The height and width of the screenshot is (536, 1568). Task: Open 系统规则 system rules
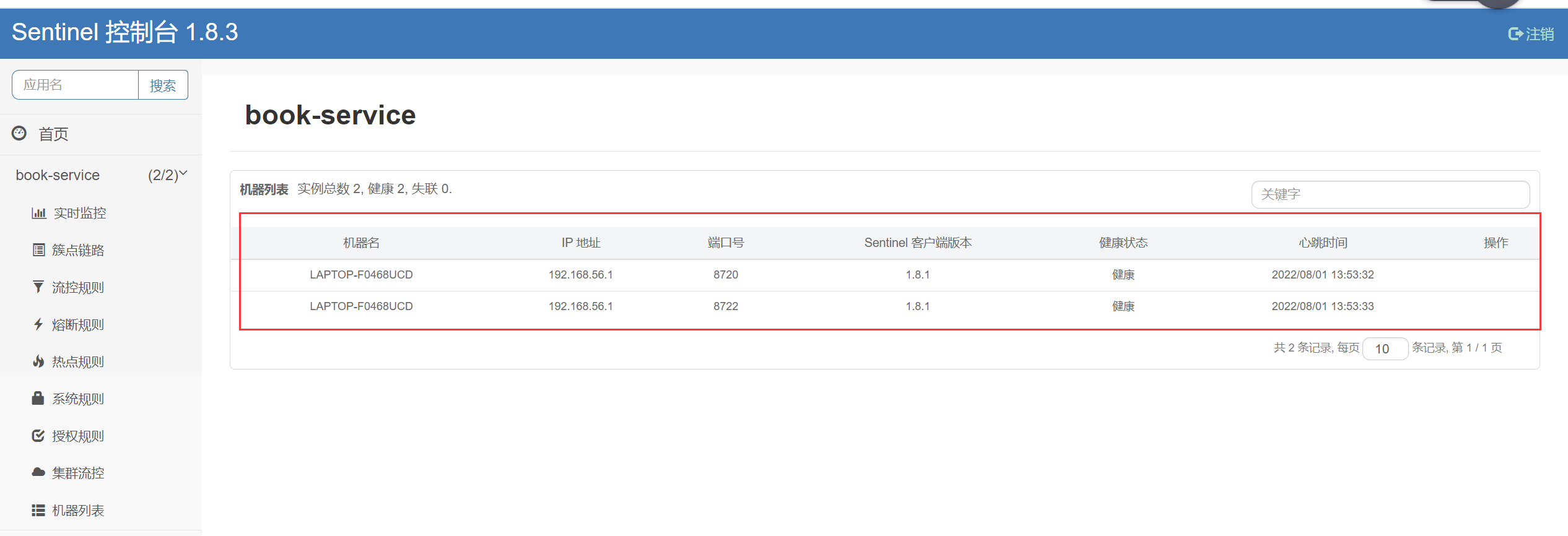tap(78, 399)
